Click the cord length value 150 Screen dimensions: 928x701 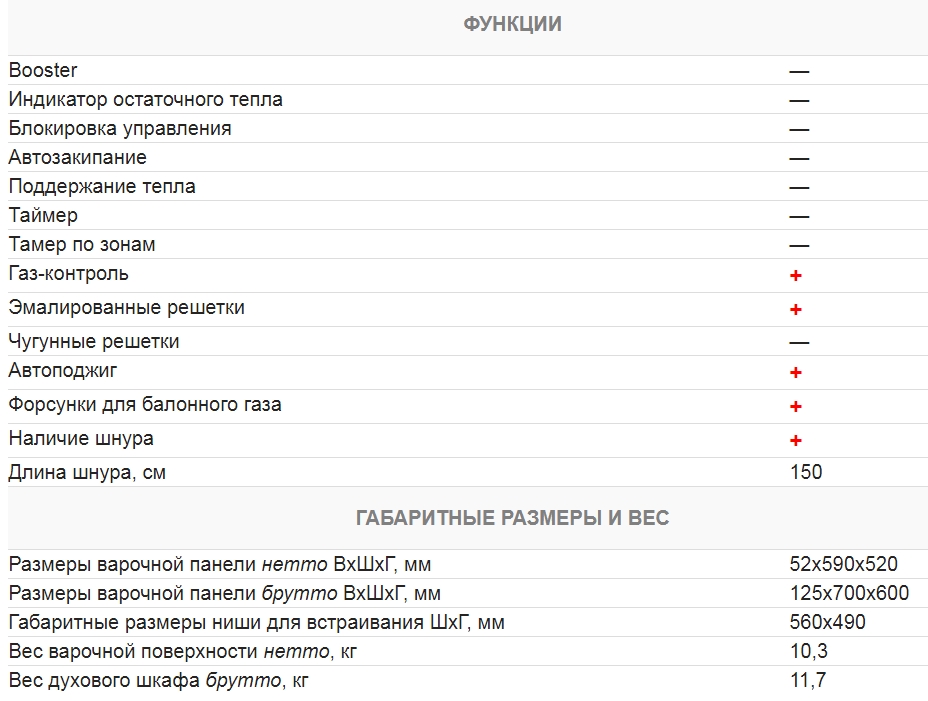point(806,472)
